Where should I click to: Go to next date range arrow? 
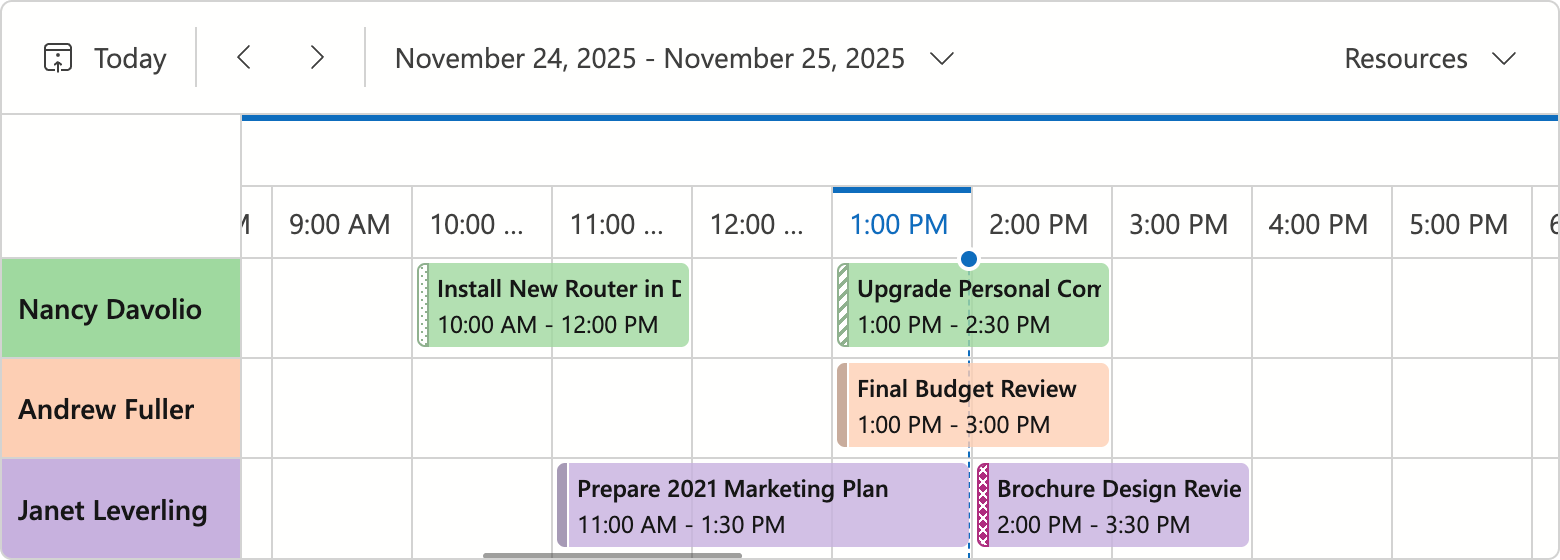tap(317, 58)
